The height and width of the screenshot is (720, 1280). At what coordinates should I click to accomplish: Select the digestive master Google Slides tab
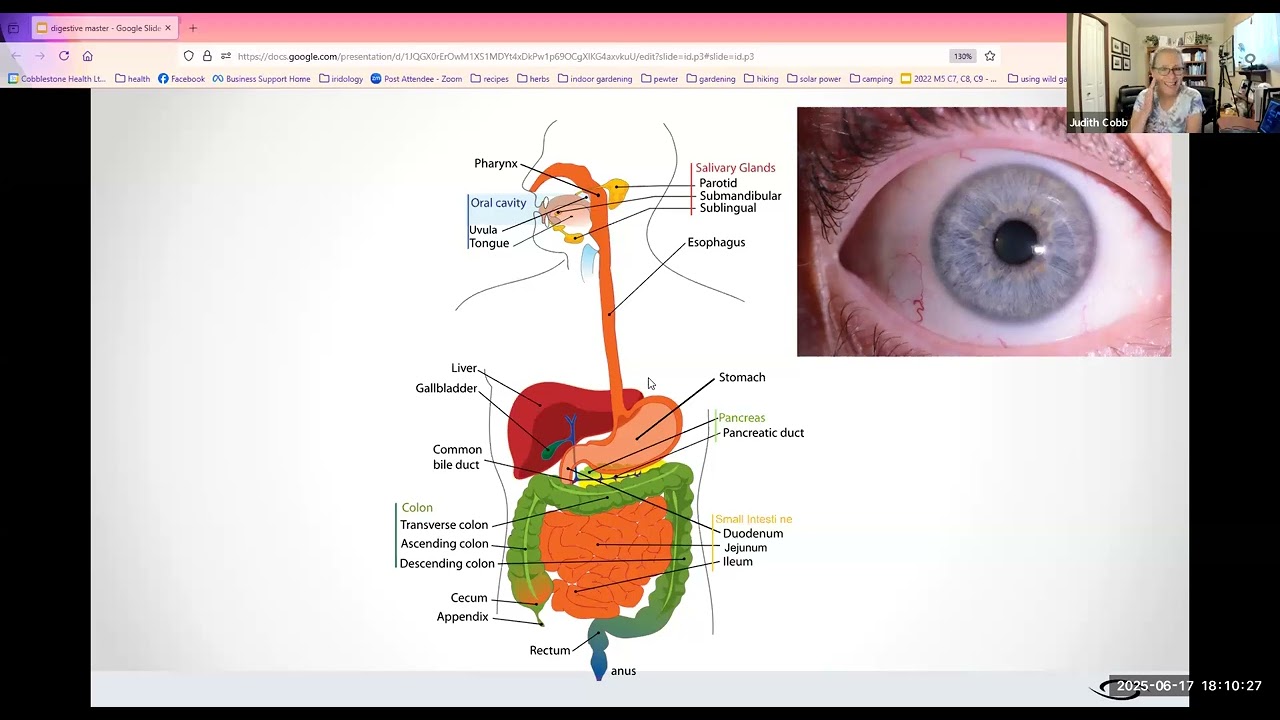point(104,28)
